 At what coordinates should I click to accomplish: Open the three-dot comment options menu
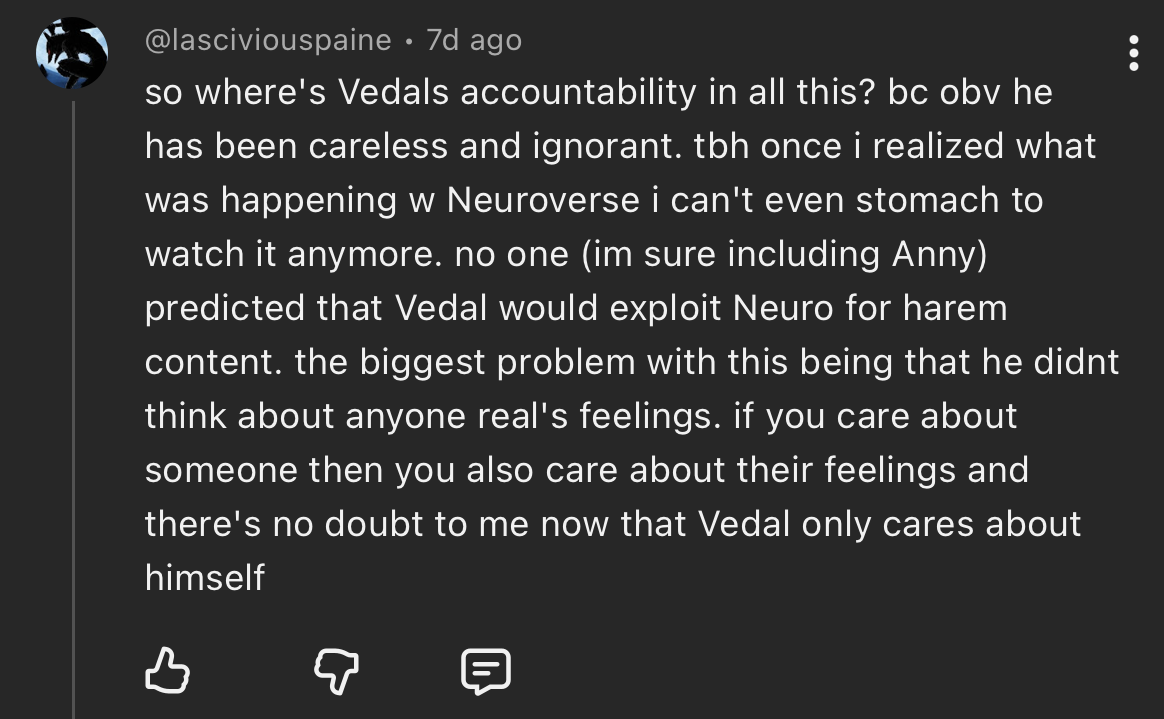(1133, 53)
